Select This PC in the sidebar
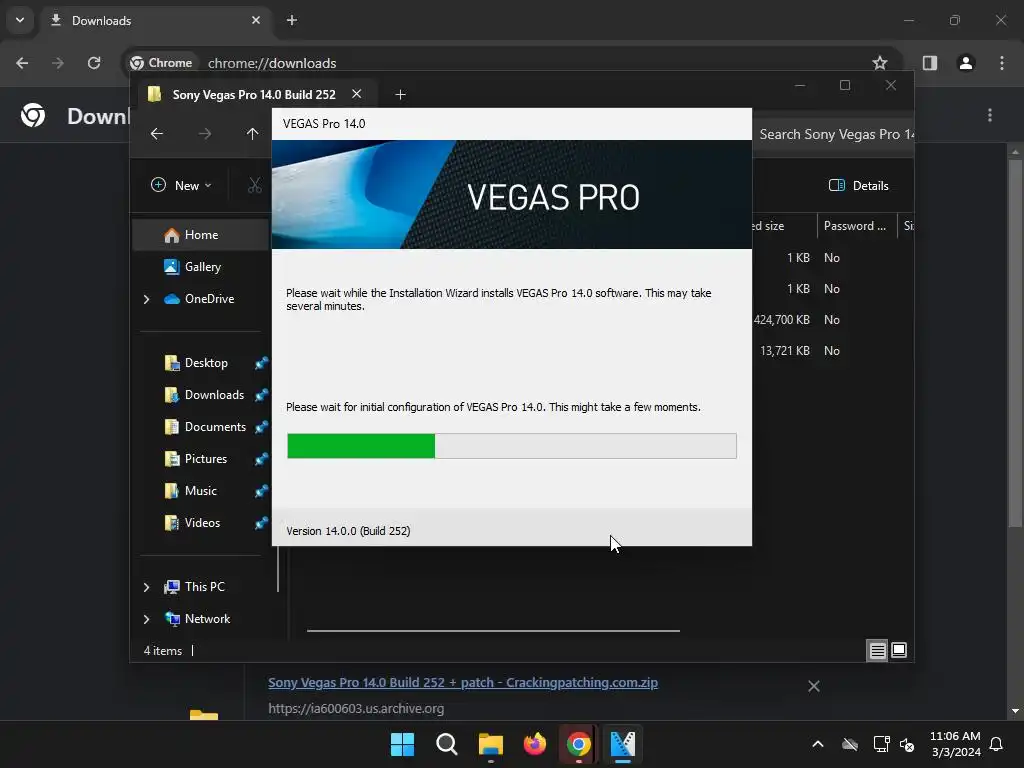Viewport: 1024px width, 768px height. (x=204, y=587)
